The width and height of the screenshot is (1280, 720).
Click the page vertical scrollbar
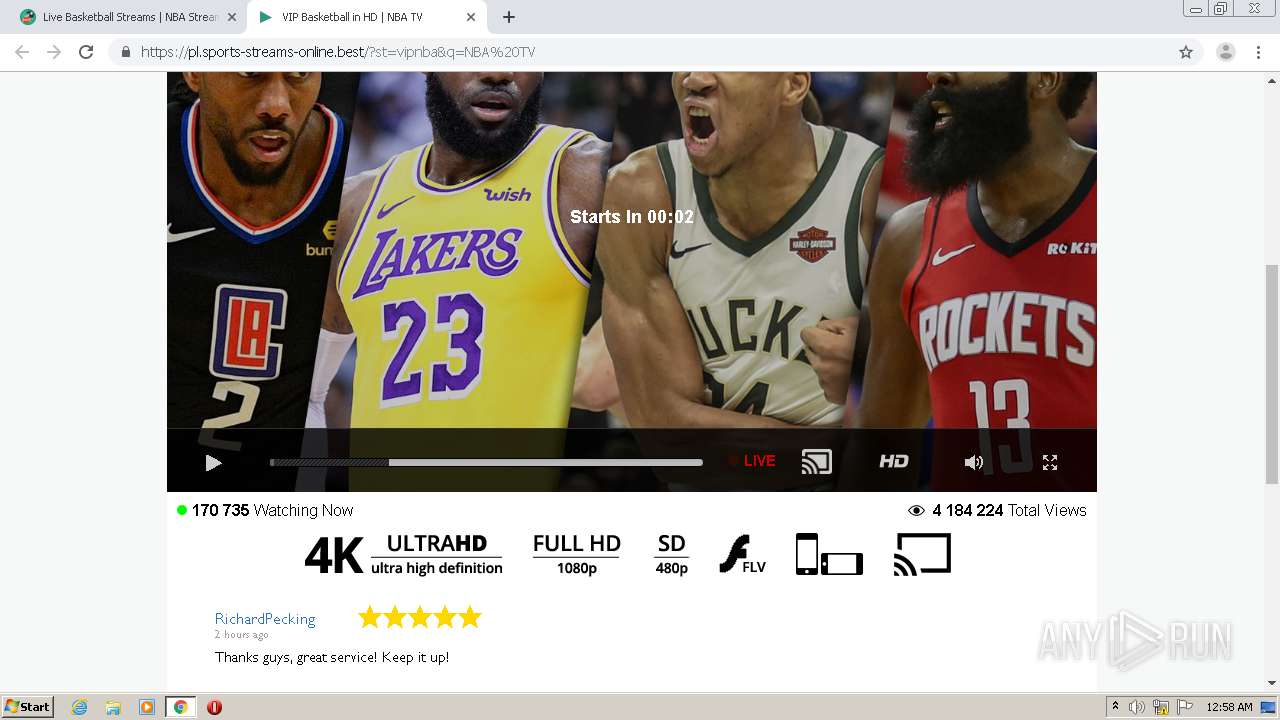(x=1272, y=375)
